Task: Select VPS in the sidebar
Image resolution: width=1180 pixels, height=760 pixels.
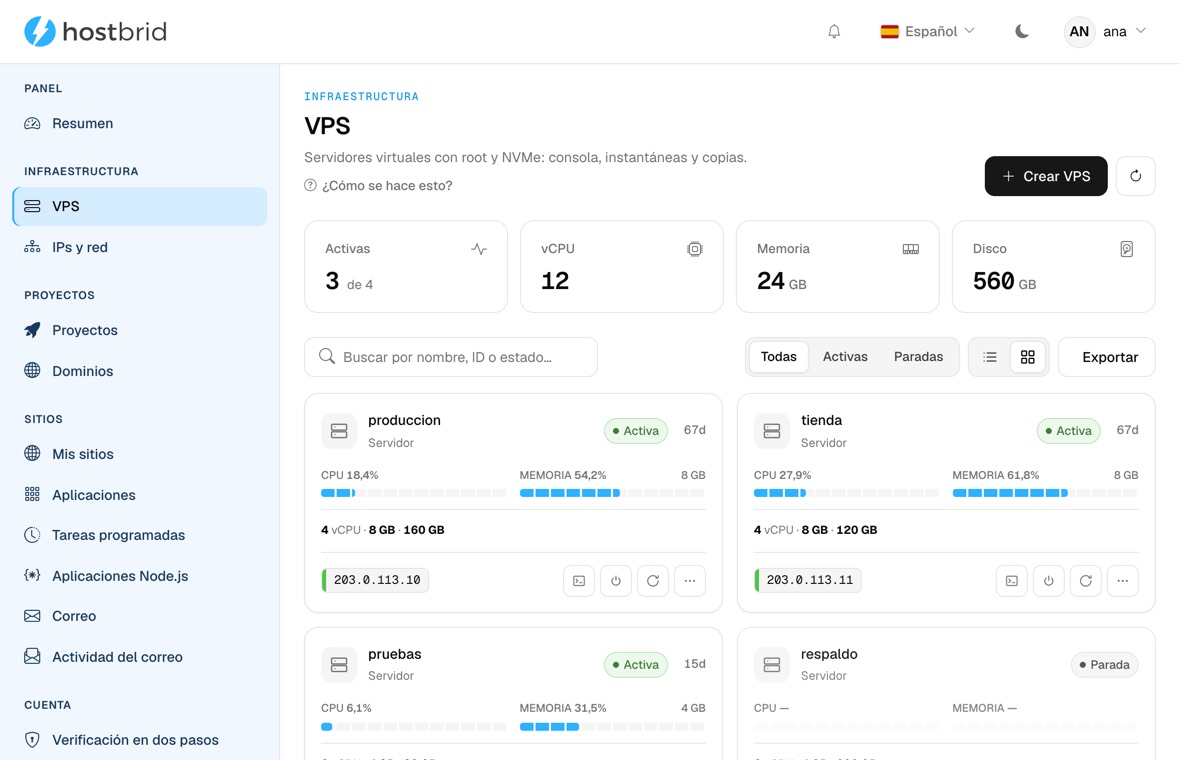Action: pyautogui.click(x=140, y=206)
